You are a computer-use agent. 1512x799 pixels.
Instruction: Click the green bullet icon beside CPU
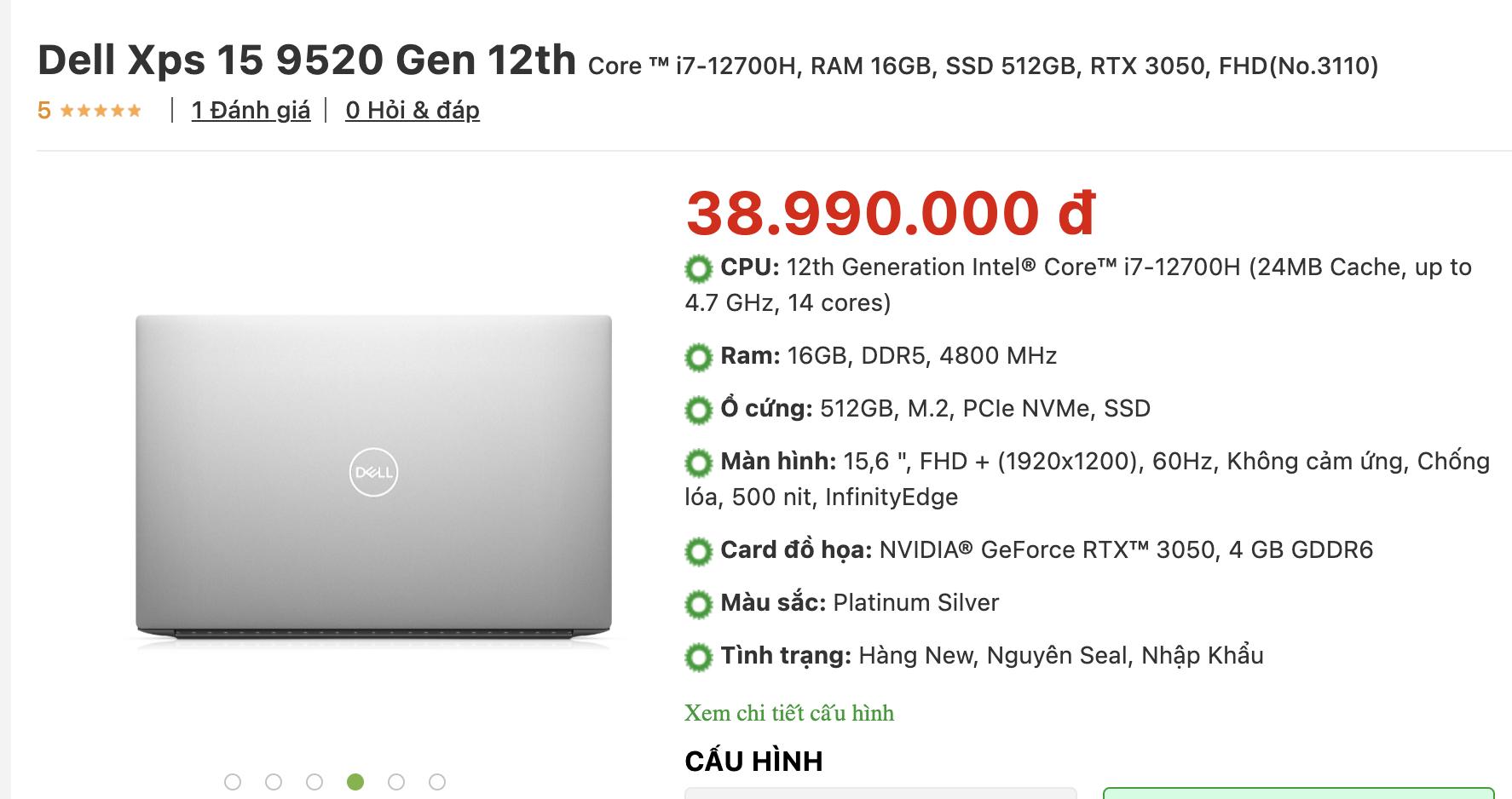coord(698,269)
